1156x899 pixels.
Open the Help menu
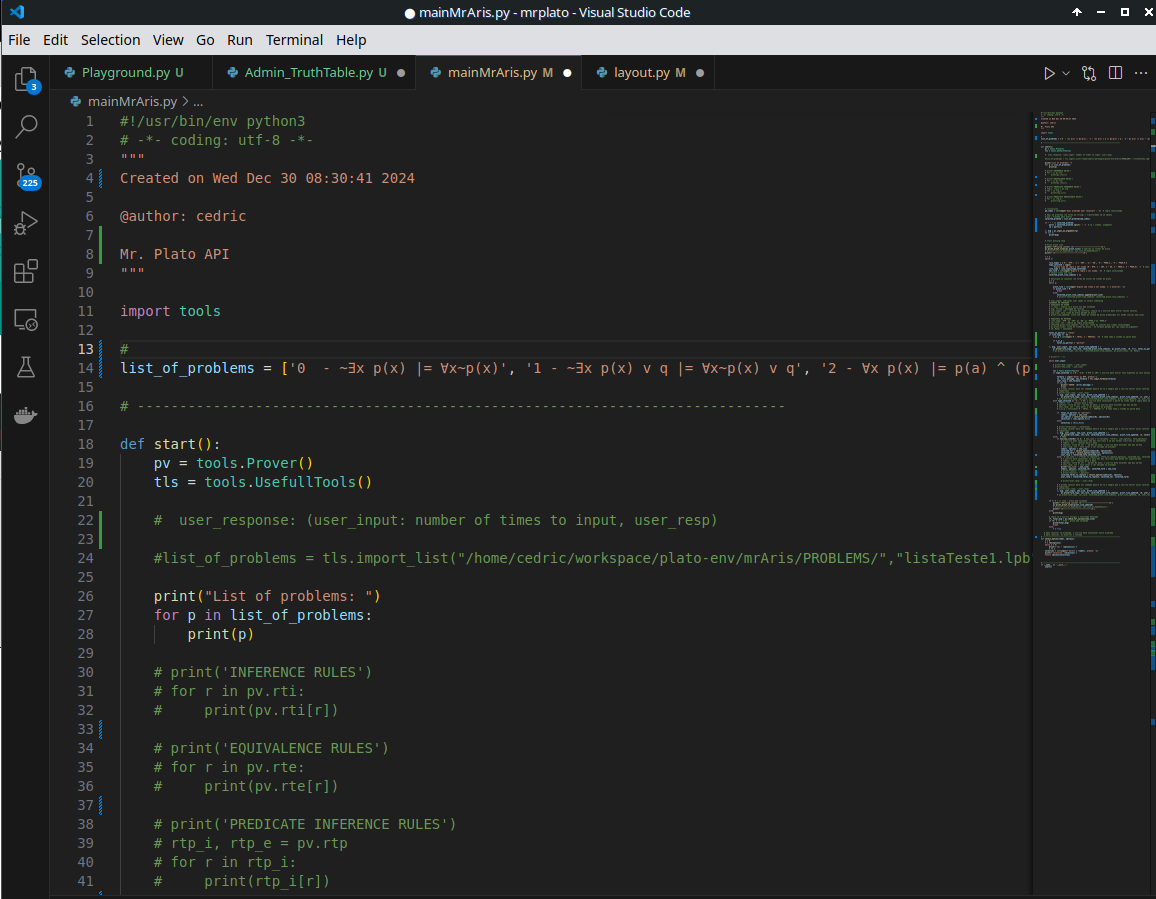point(351,40)
